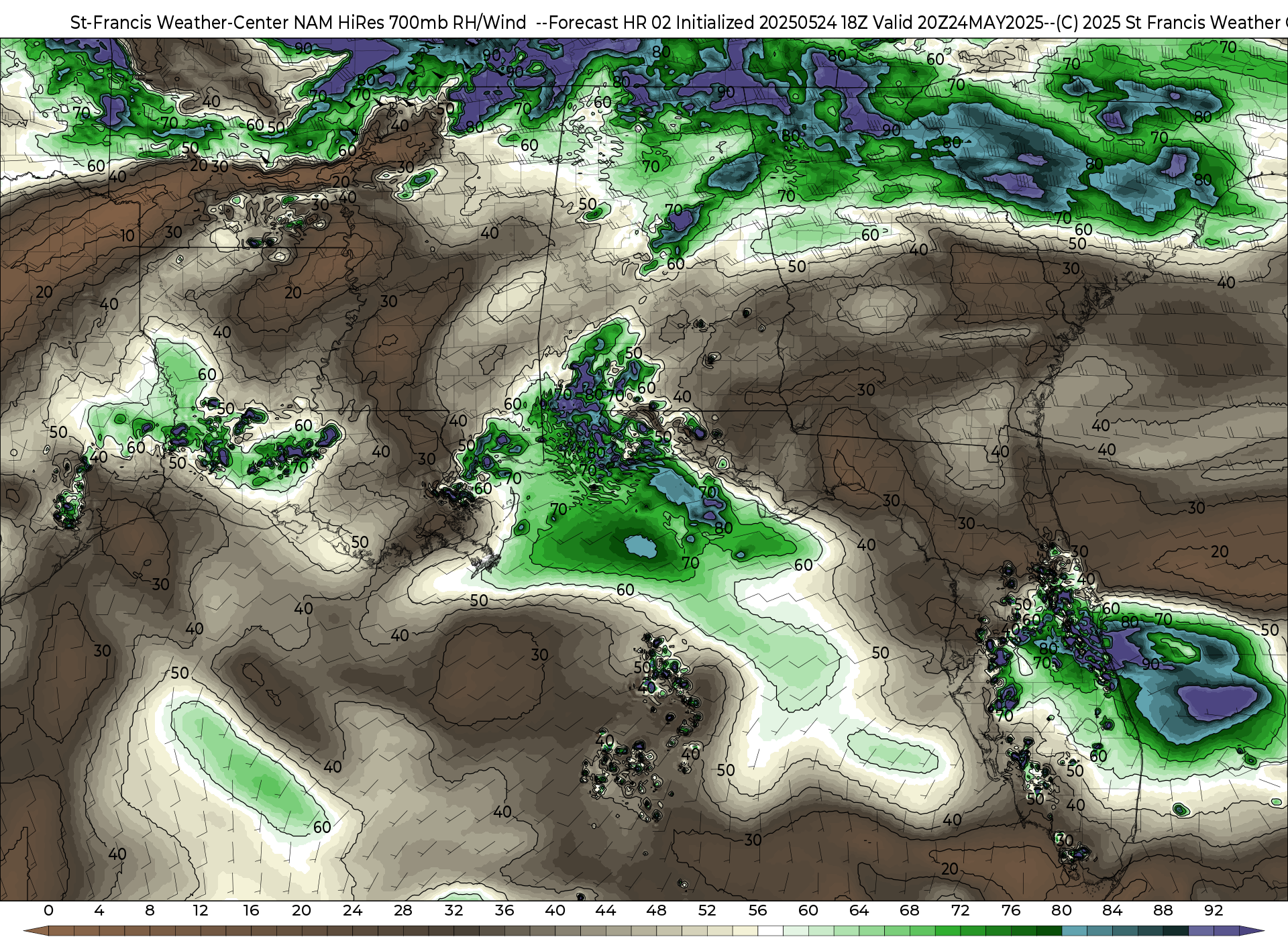The height and width of the screenshot is (939, 1288).
Task: Select the 72 tick label on the color scale
Action: point(960,911)
